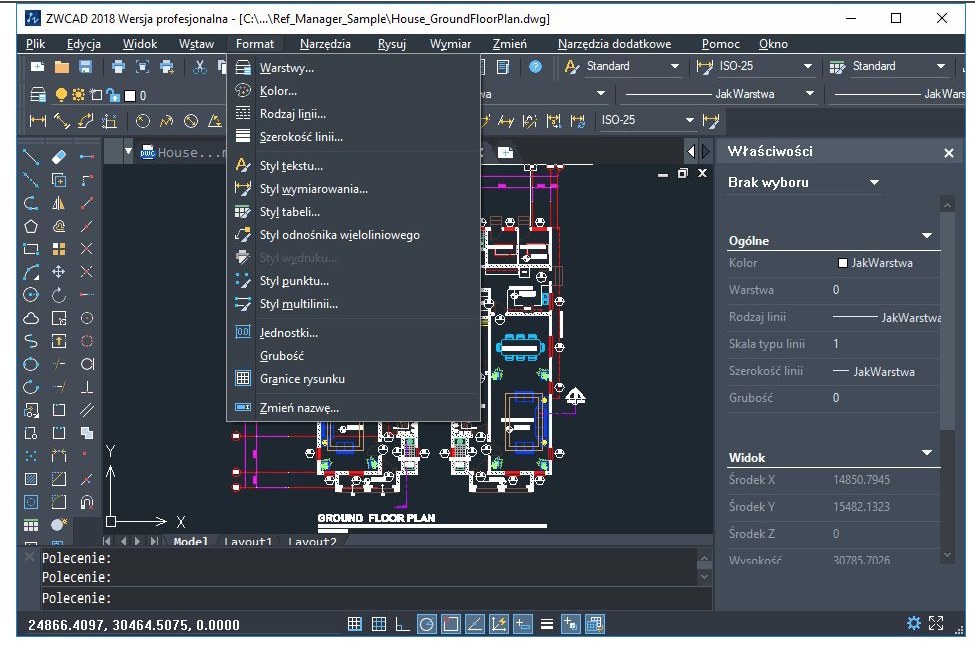
Task: Open the 'Brak wyboru' selection dropdown
Action: 874,183
